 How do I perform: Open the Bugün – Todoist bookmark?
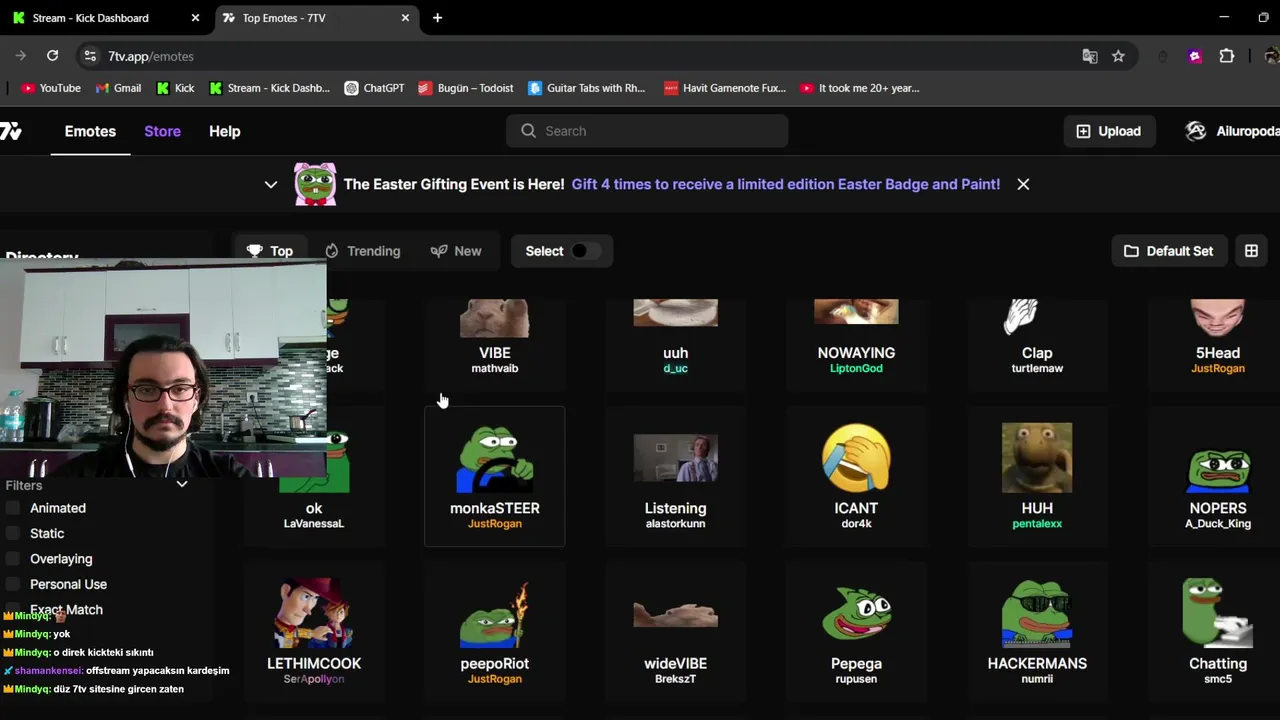tap(465, 88)
